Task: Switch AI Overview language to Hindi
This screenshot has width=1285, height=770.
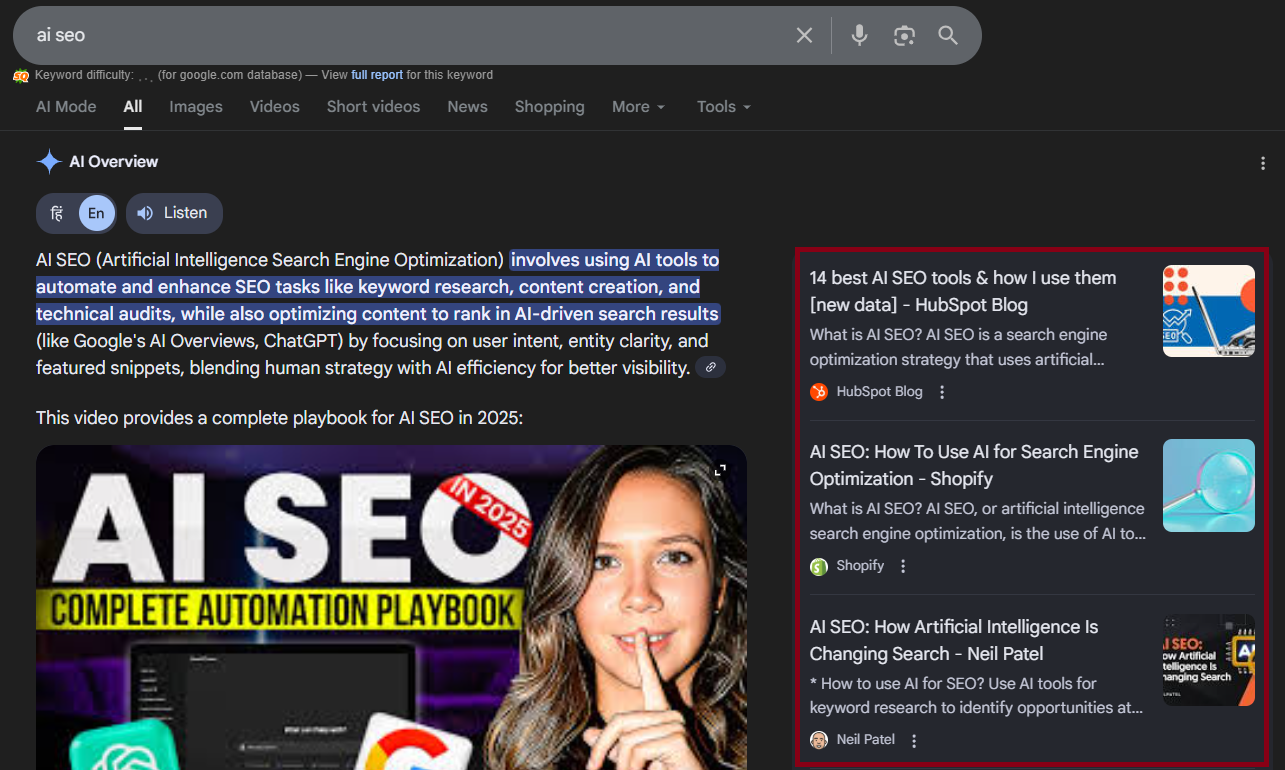Action: tap(58, 213)
